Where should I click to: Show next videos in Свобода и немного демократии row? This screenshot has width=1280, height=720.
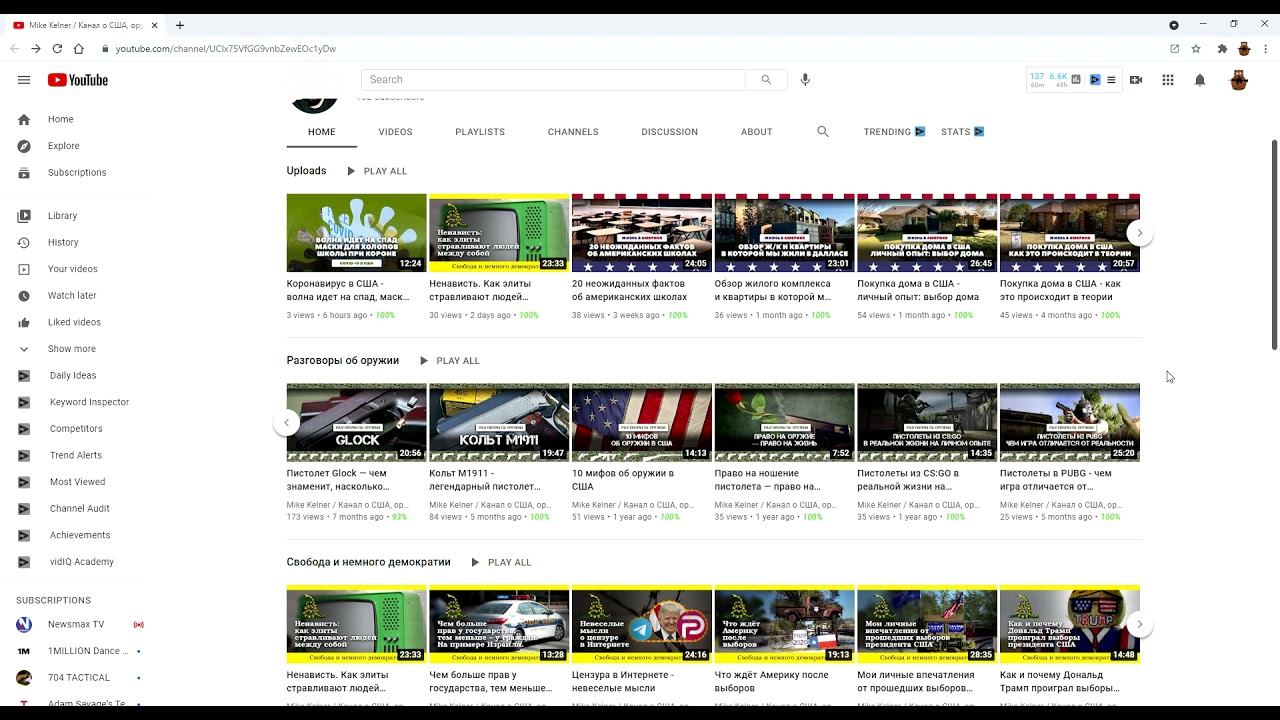click(1139, 624)
